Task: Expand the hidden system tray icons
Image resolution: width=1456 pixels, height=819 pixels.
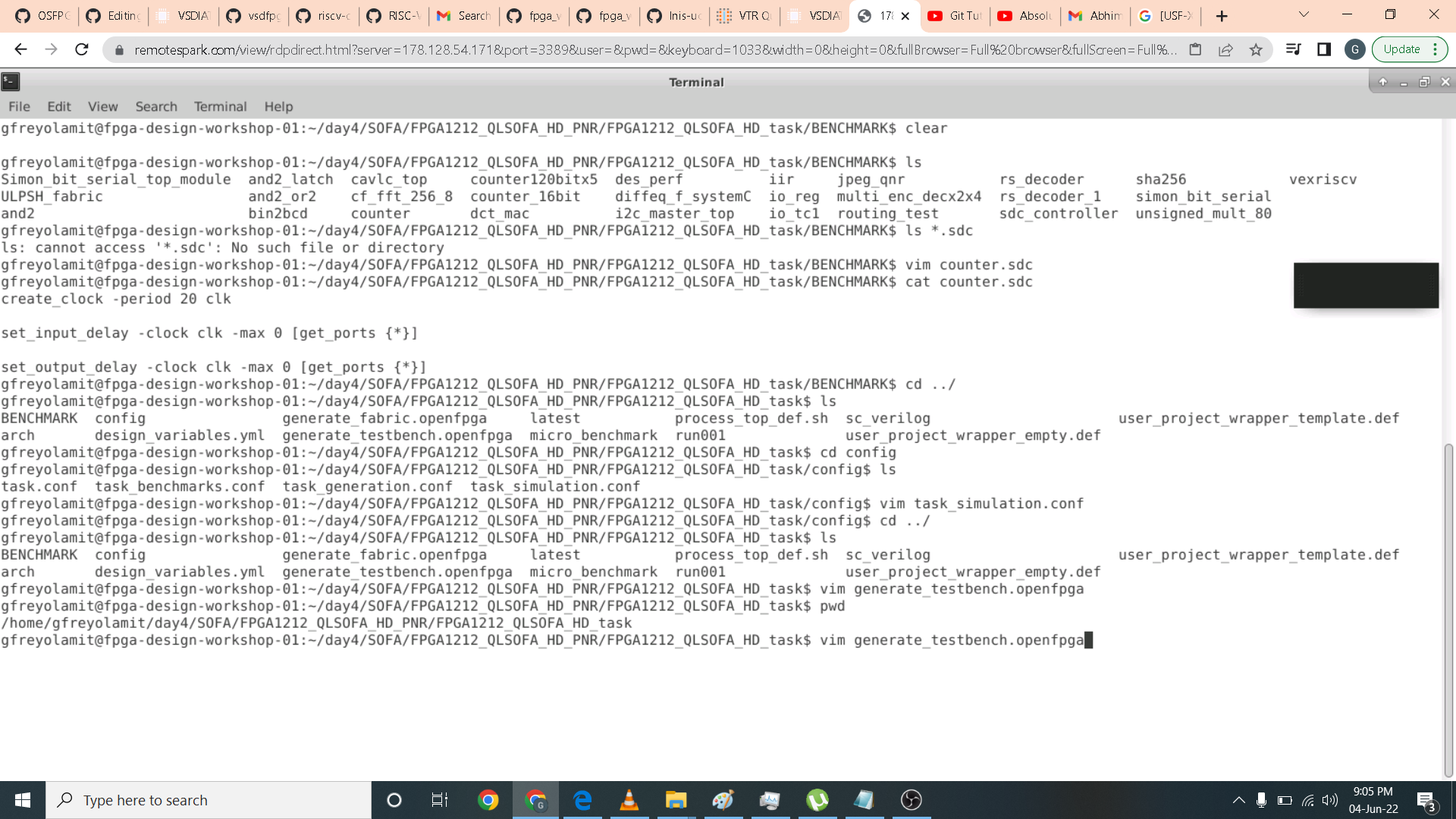Action: (x=1238, y=800)
